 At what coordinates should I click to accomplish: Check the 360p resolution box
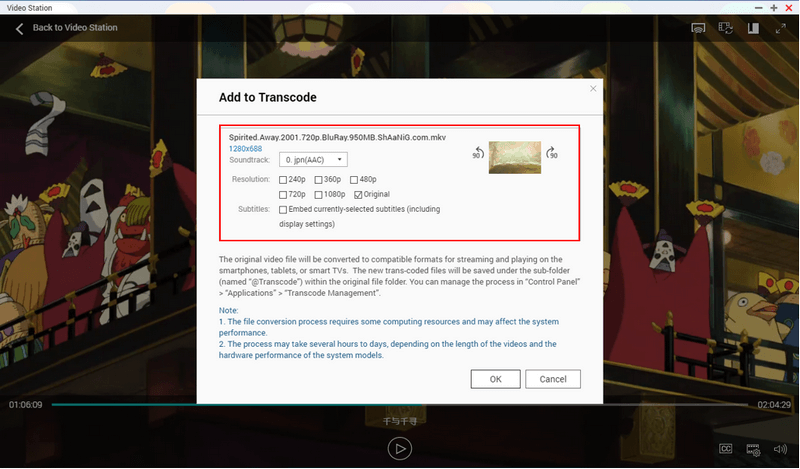click(318, 180)
